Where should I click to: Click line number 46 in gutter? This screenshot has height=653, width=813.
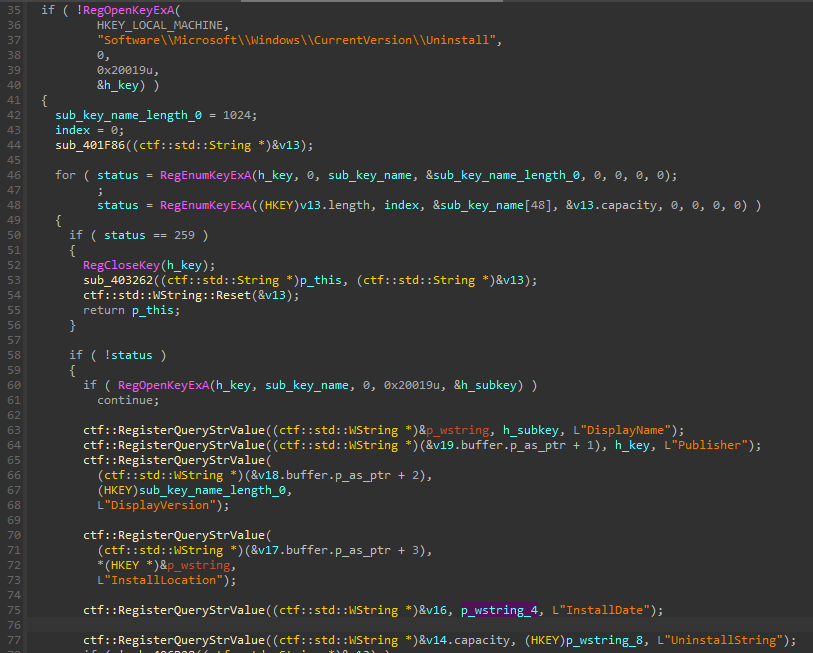coord(14,175)
